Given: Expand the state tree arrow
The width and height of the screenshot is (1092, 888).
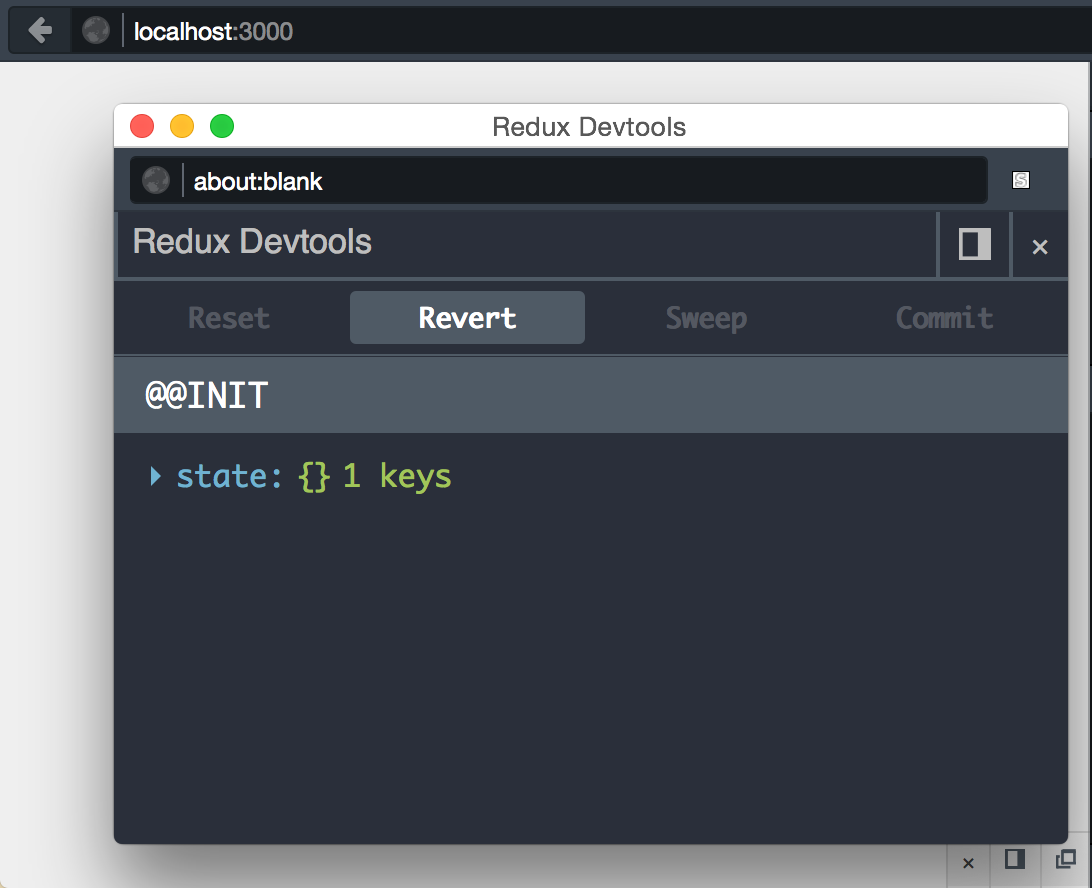Looking at the screenshot, I should pos(155,476).
